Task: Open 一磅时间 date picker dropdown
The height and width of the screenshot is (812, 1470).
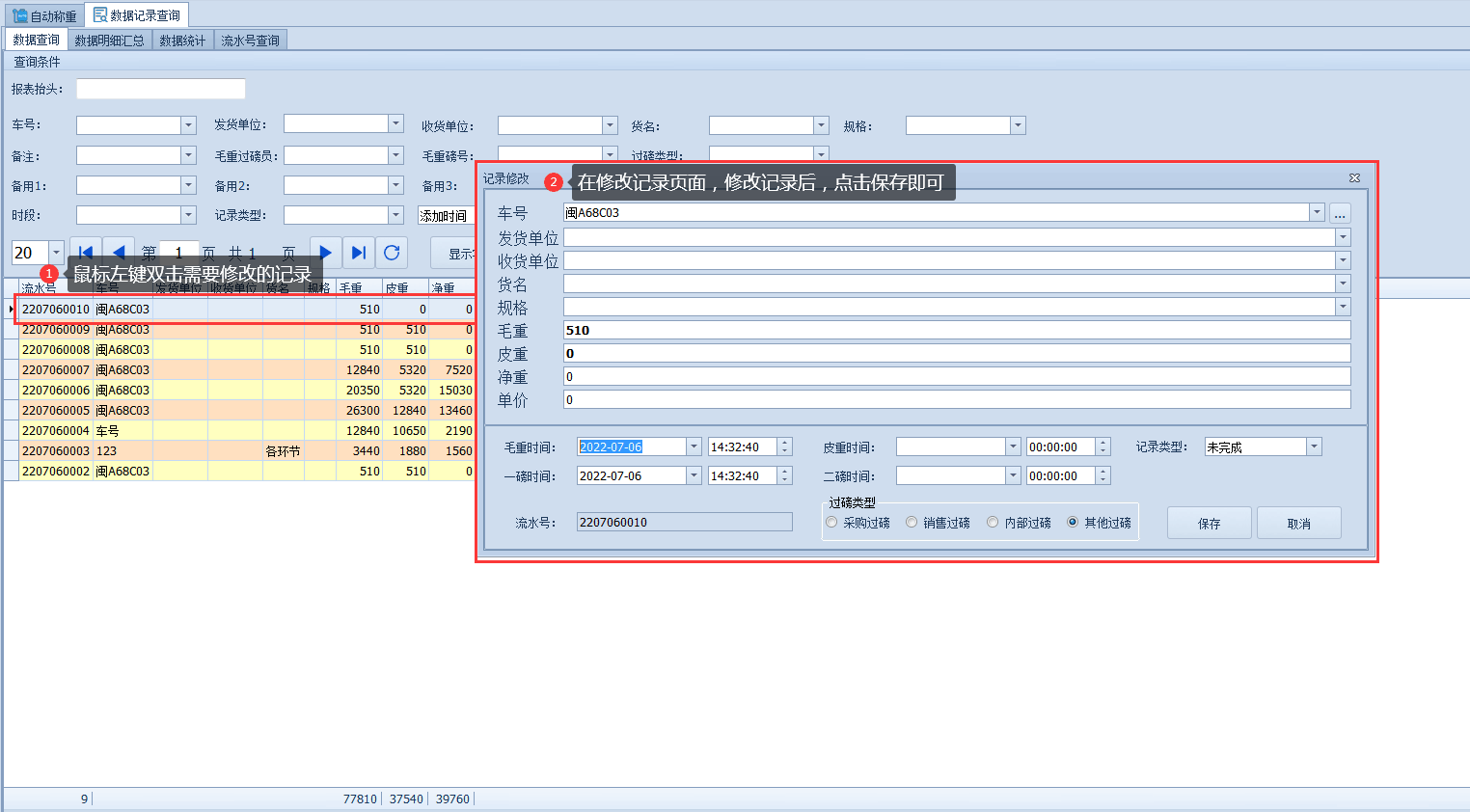Action: pos(694,475)
